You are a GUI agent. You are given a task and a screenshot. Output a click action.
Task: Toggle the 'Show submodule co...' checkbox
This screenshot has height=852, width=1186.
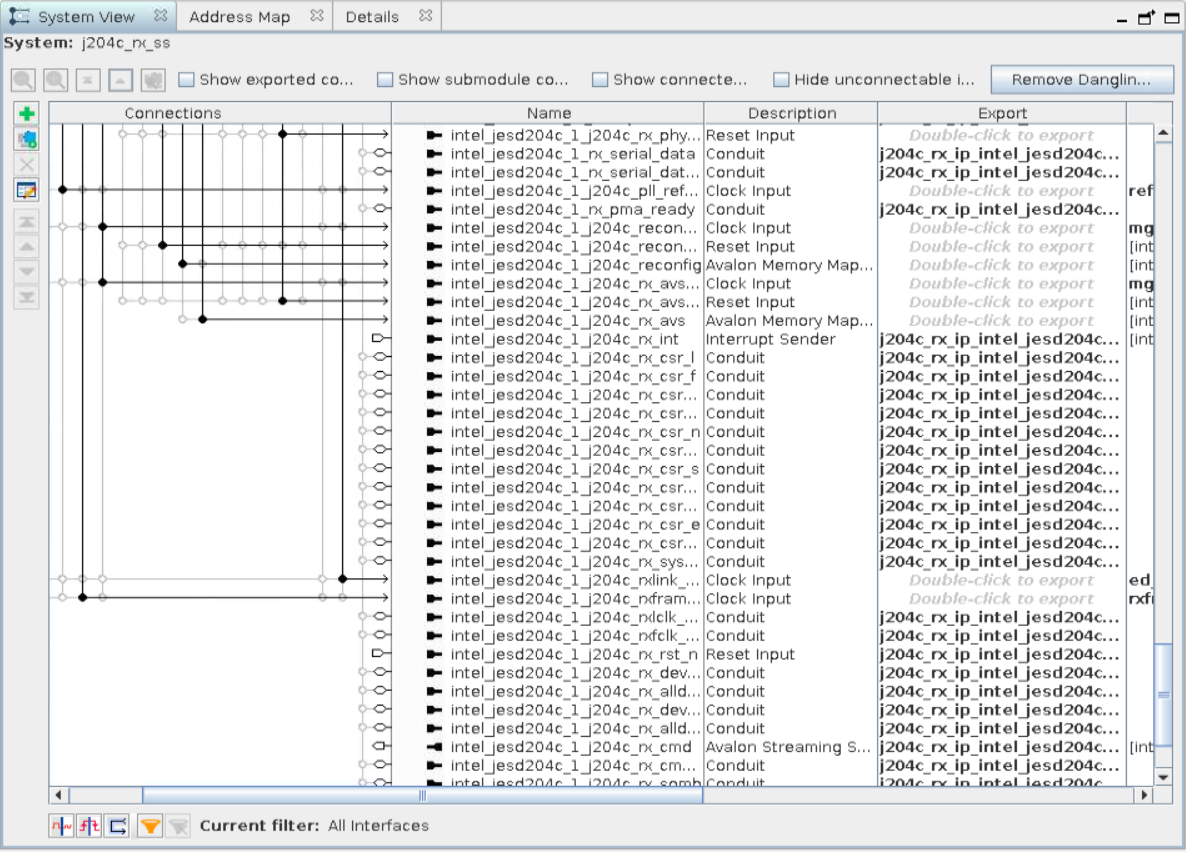[x=385, y=80]
